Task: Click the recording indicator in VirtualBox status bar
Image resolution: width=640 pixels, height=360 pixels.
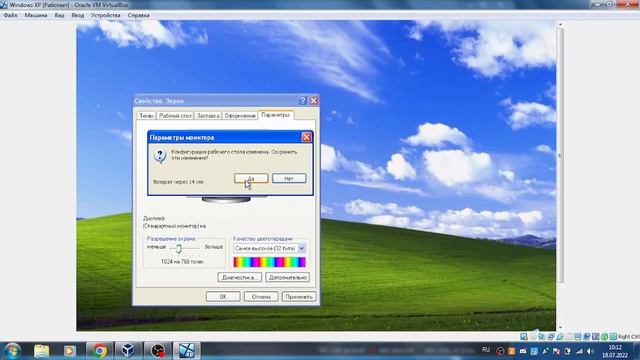Action: [x=587, y=337]
